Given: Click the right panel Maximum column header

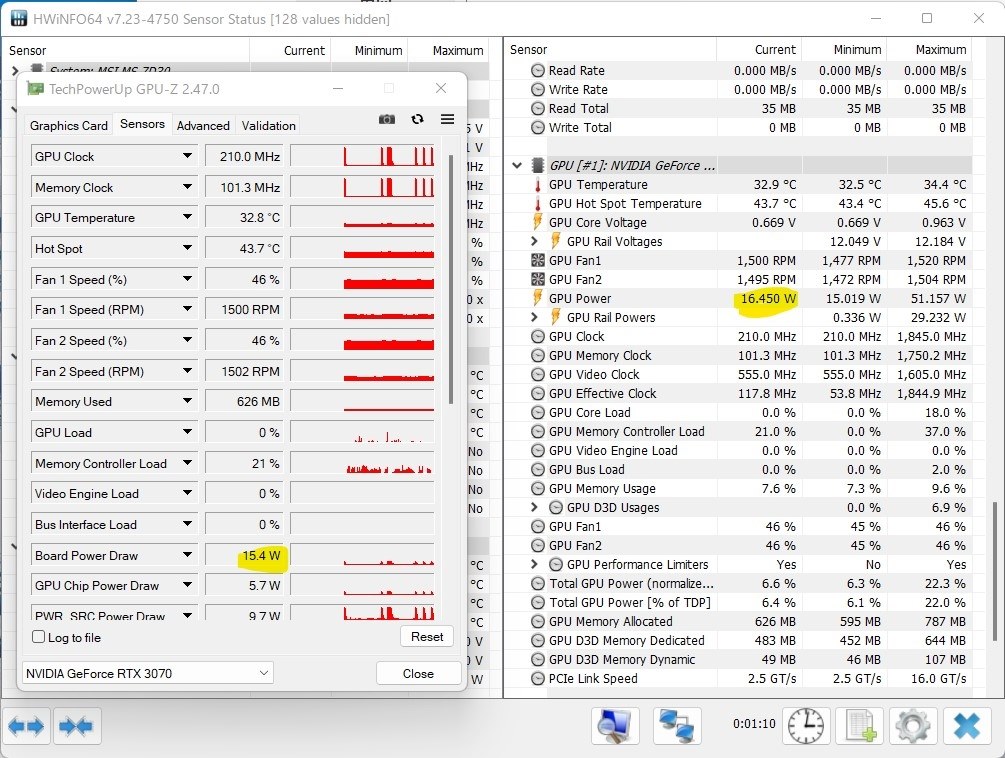Looking at the screenshot, I should (929, 50).
